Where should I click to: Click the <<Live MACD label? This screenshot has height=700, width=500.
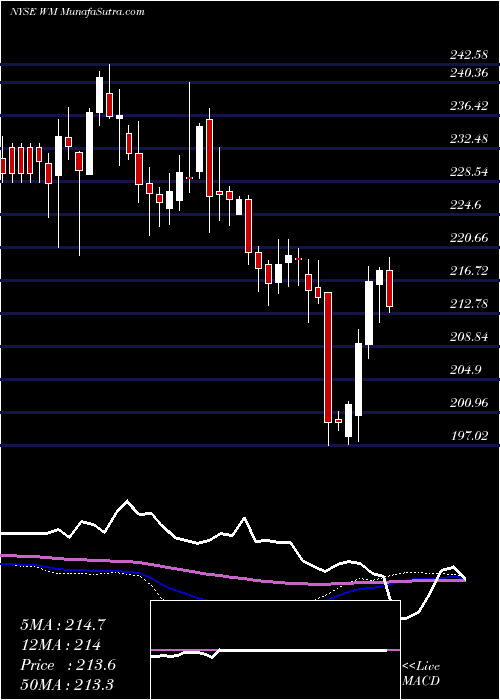(421, 674)
